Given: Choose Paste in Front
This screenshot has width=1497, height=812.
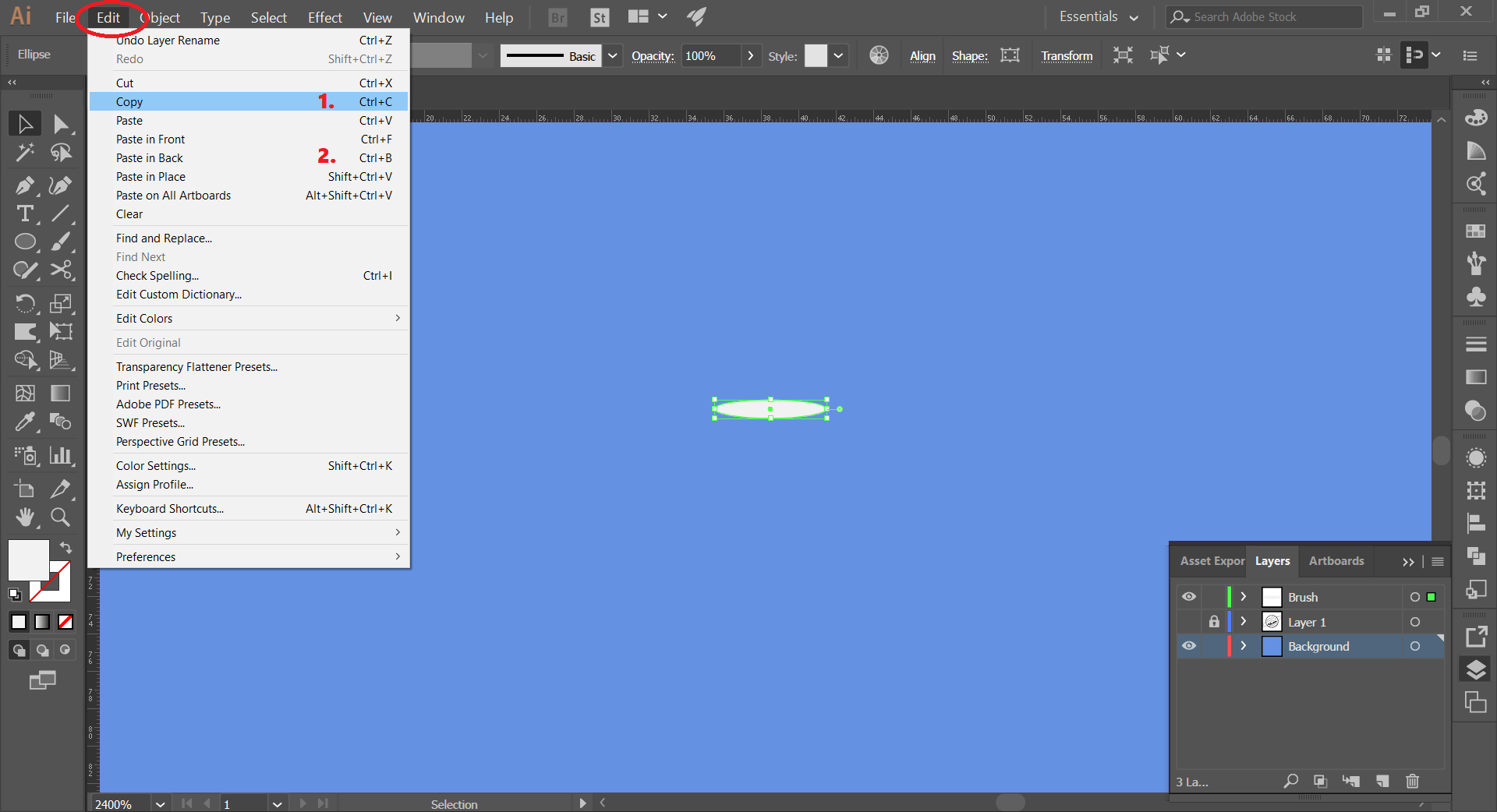Looking at the screenshot, I should [249, 139].
